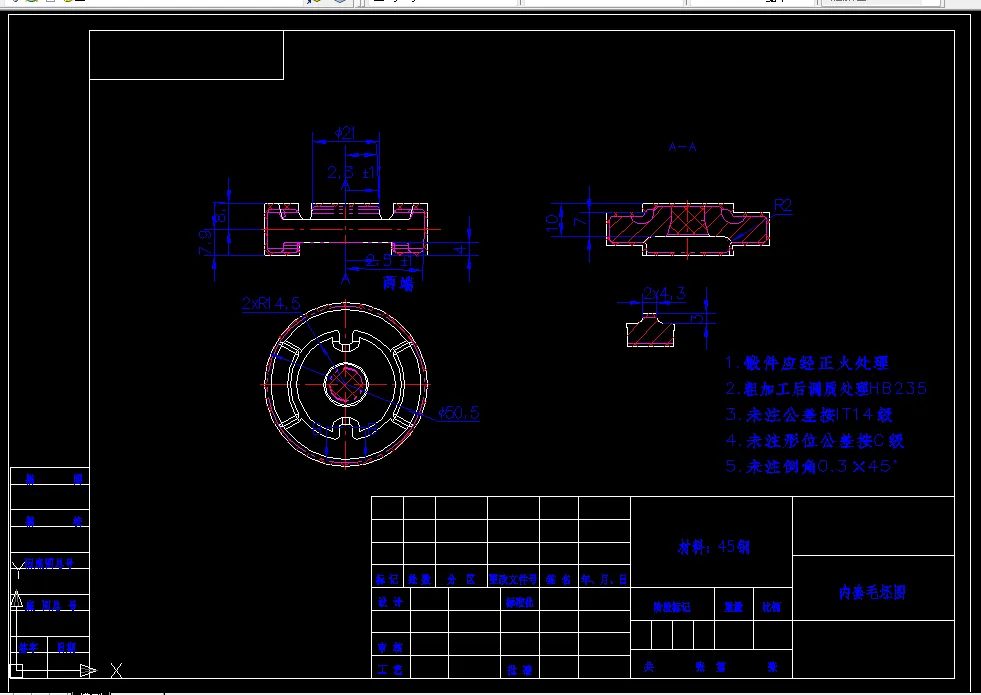The image size is (981, 695).
Task: Select the 两端 annotation under side view
Action: point(399,284)
